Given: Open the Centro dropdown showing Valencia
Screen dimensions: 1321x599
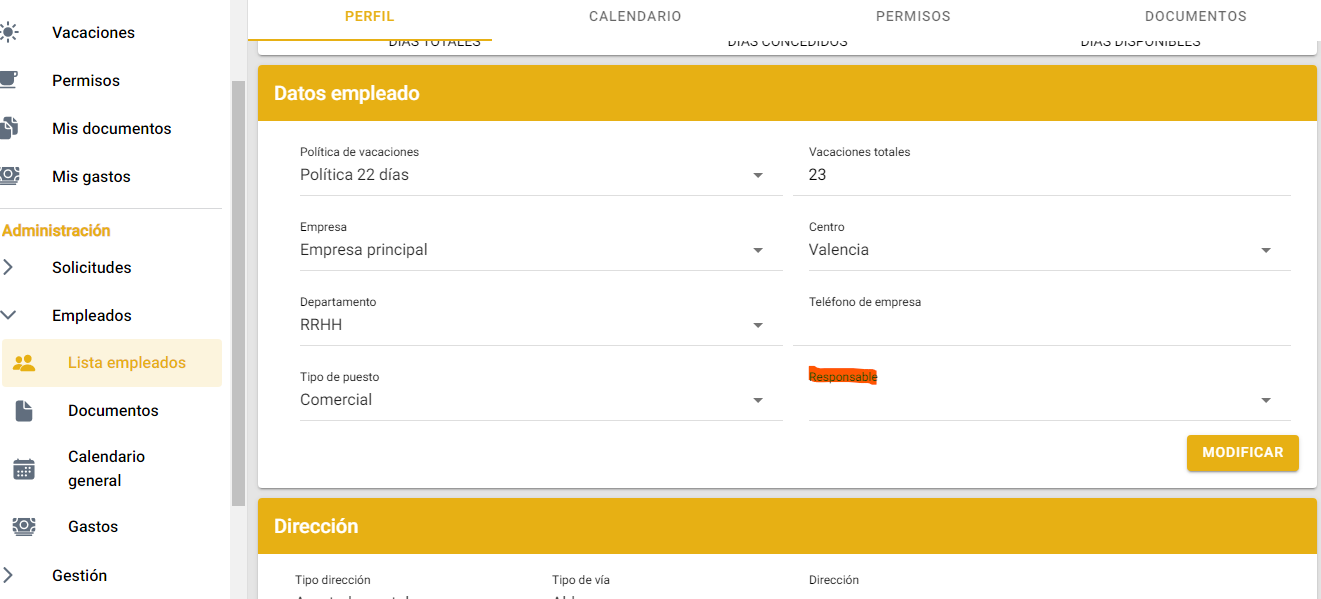Looking at the screenshot, I should pos(1266,250).
